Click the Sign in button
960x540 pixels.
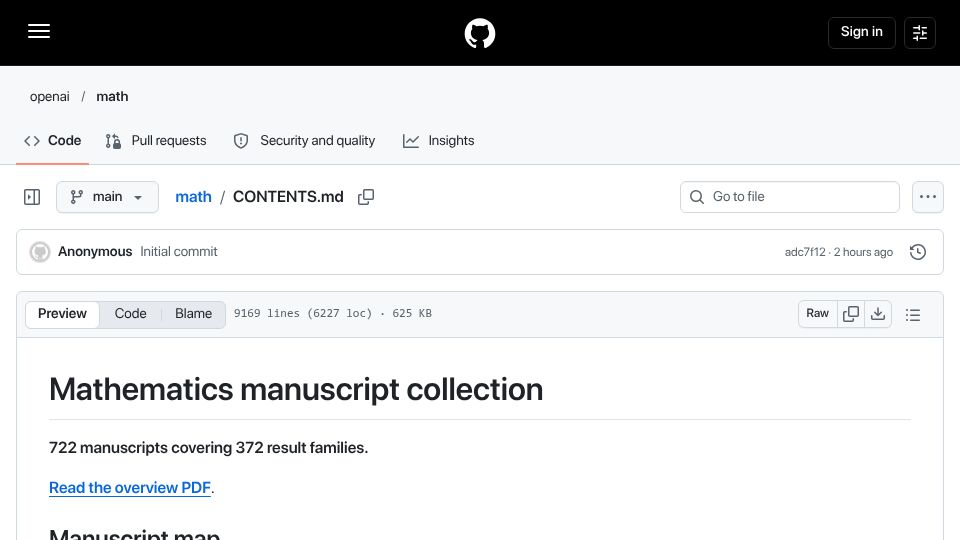(861, 32)
